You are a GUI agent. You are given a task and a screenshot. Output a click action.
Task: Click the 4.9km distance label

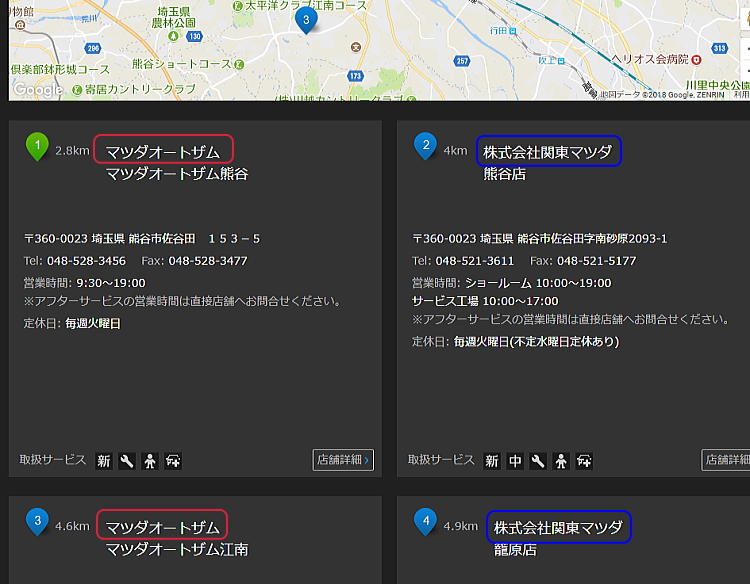(461, 526)
